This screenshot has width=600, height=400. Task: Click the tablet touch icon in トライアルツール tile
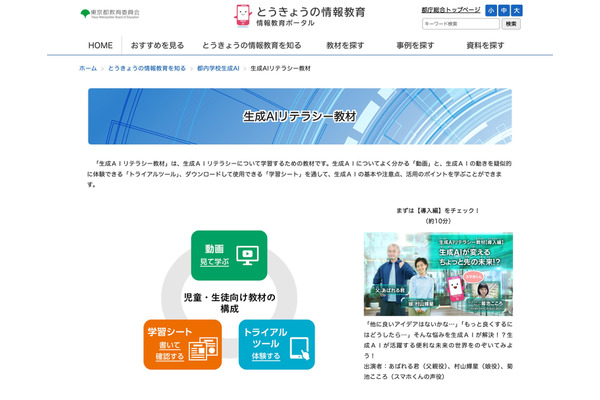pos(300,349)
